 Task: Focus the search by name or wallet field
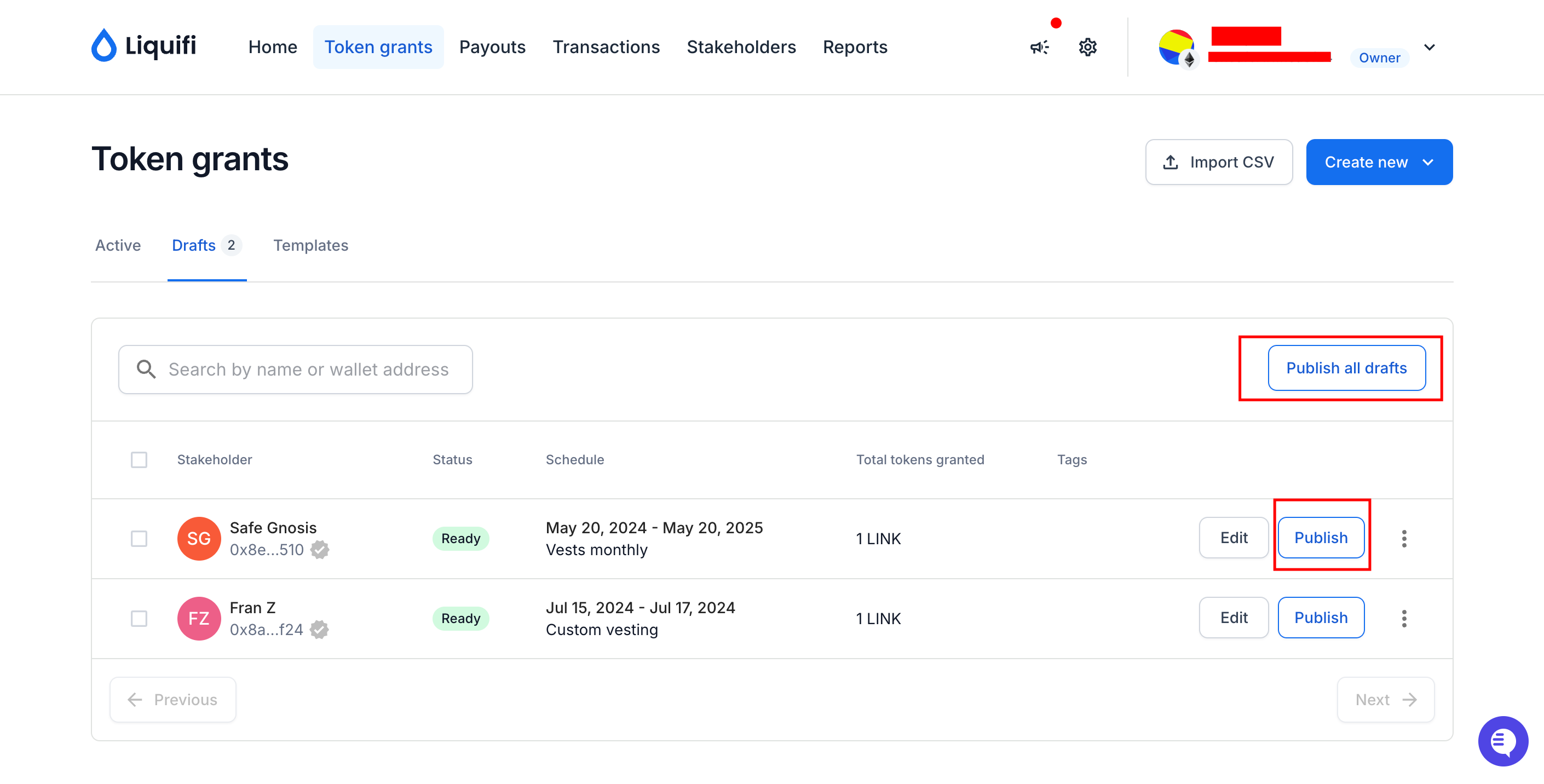tap(296, 369)
